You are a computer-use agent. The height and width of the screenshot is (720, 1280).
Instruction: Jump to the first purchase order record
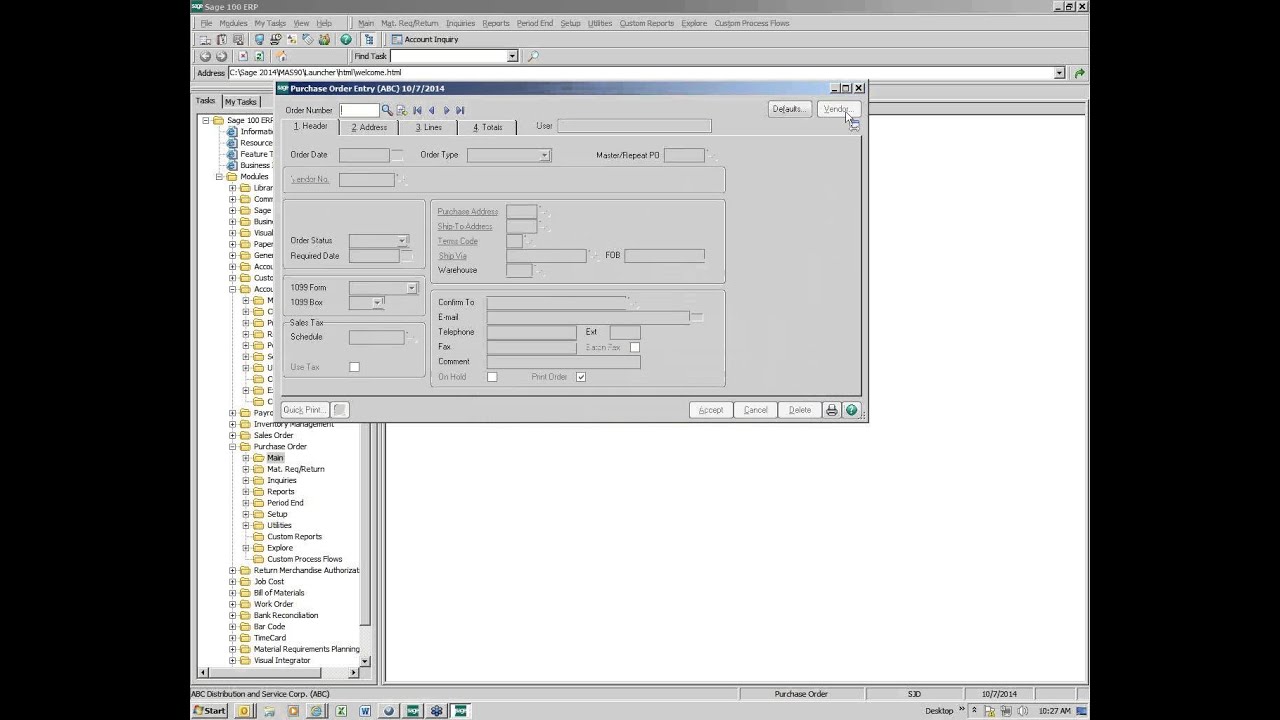click(x=417, y=110)
